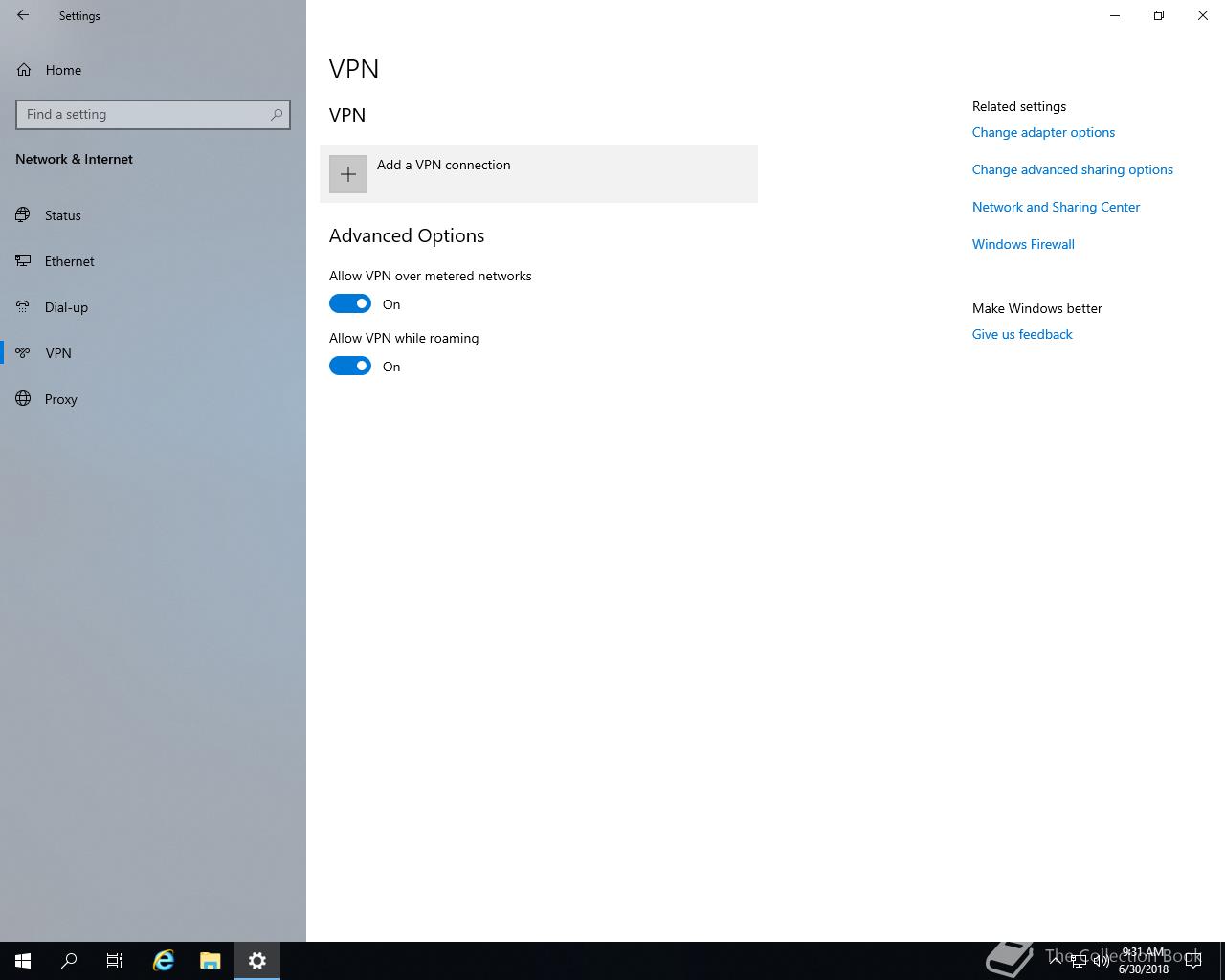Open Home via the house icon
This screenshot has width=1225, height=980.
[x=24, y=70]
